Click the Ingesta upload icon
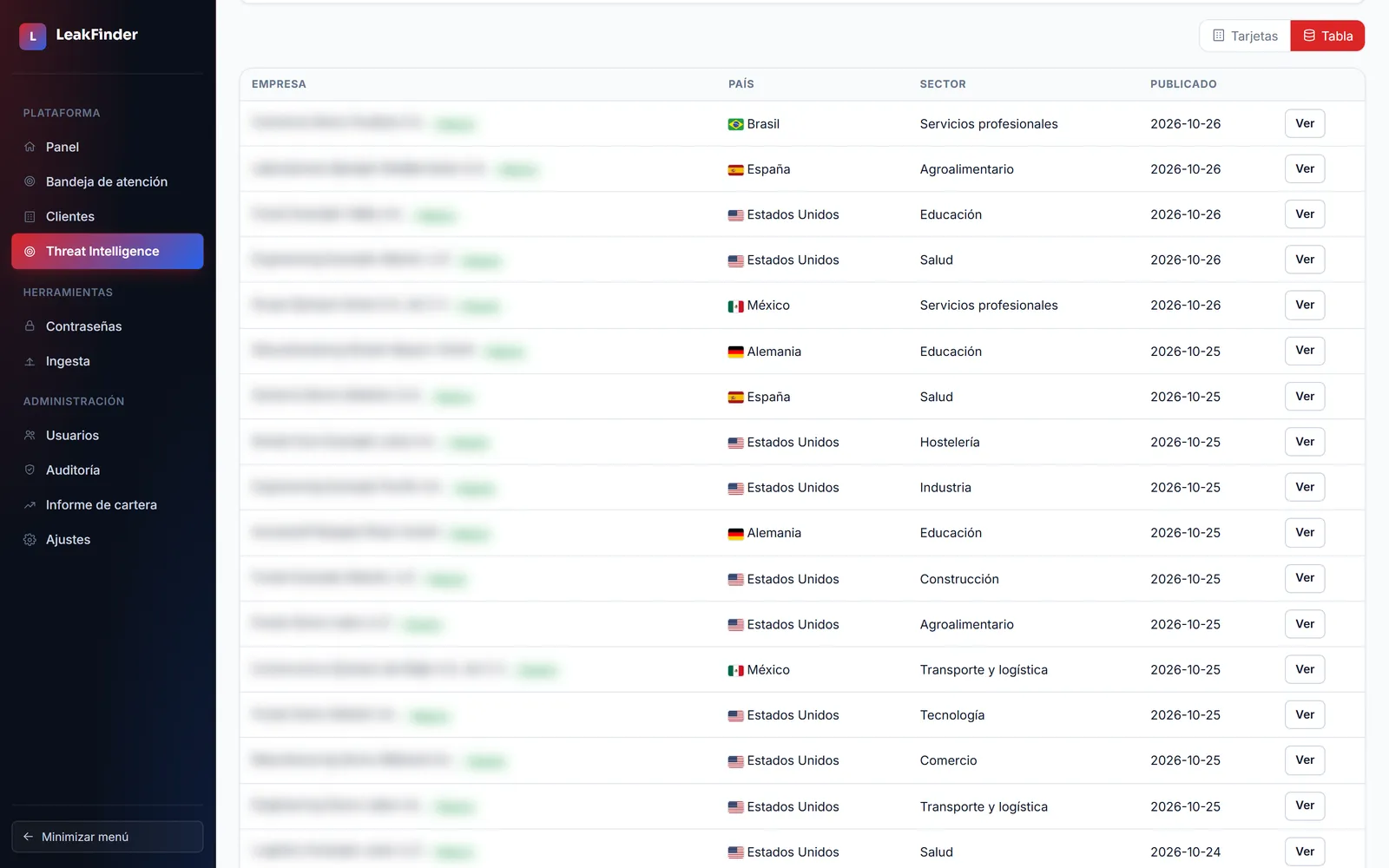The height and width of the screenshot is (868, 1389). [30, 361]
